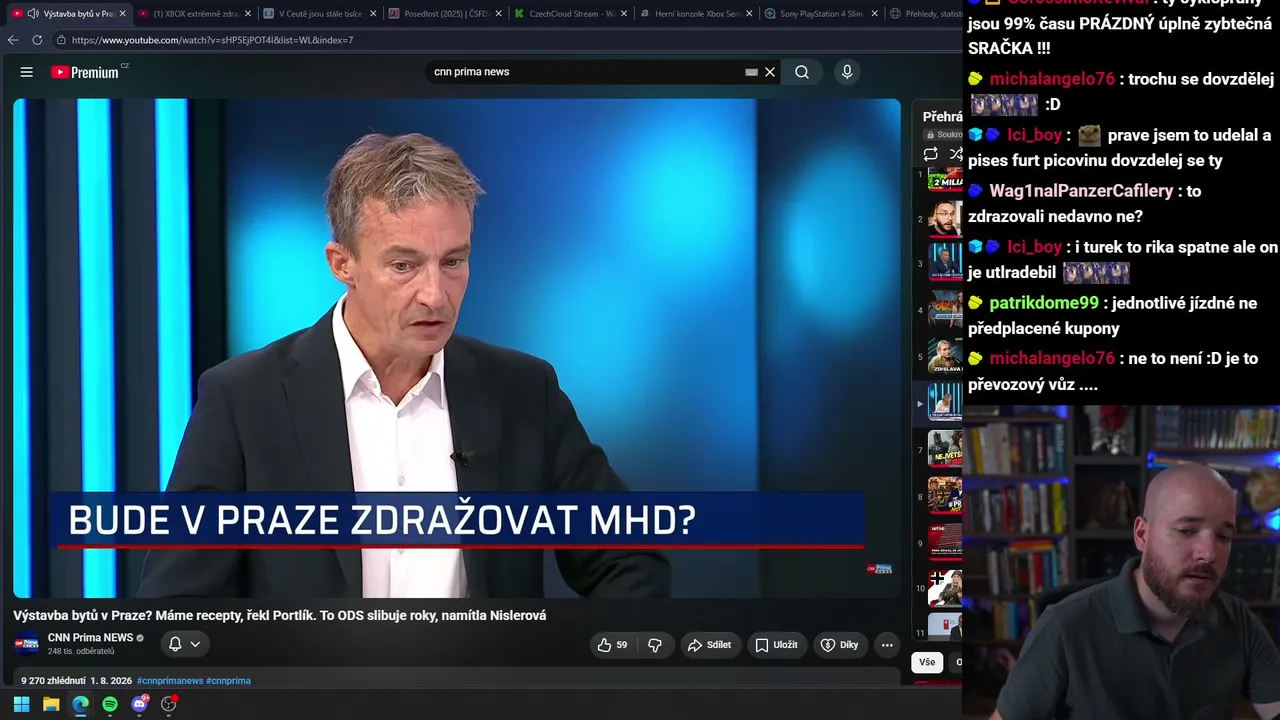1280x720 pixels.
Task: Click the video player to pause playback
Action: 457,347
